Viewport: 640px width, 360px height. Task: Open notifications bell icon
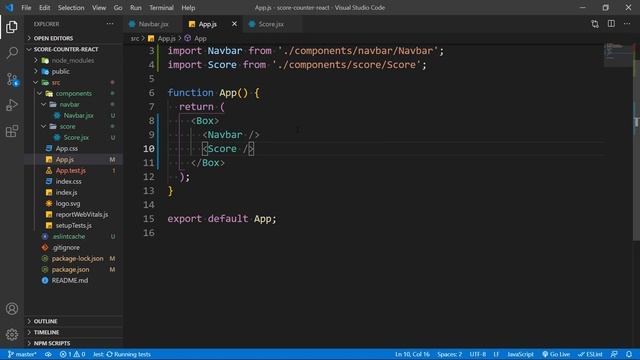629,354
